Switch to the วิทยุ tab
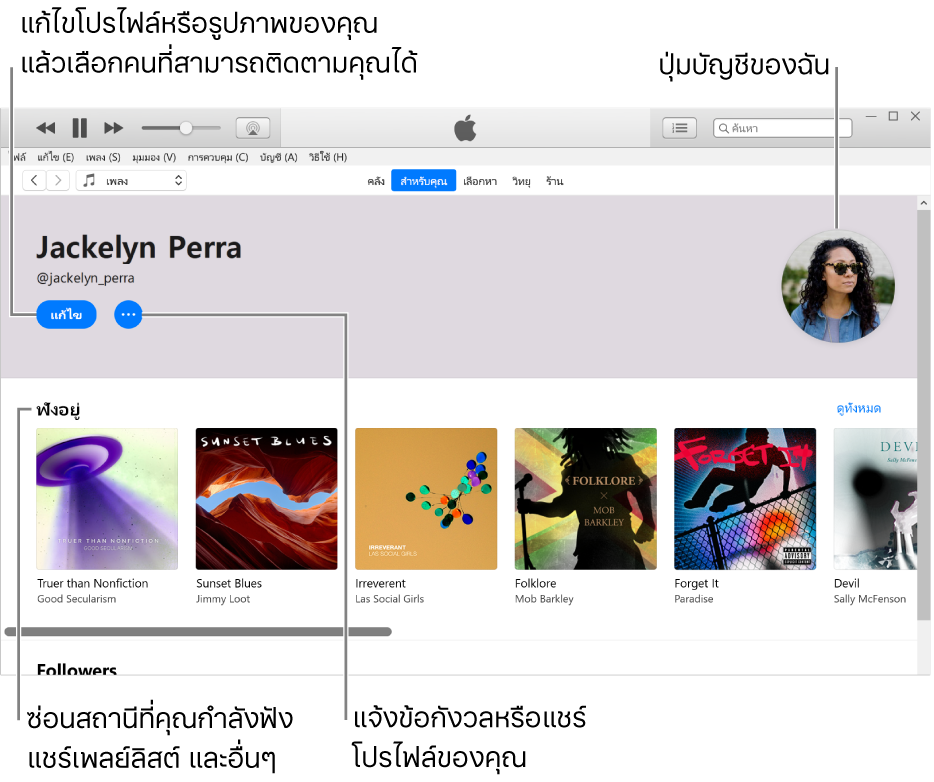The height and width of the screenshot is (782, 934). [x=522, y=181]
